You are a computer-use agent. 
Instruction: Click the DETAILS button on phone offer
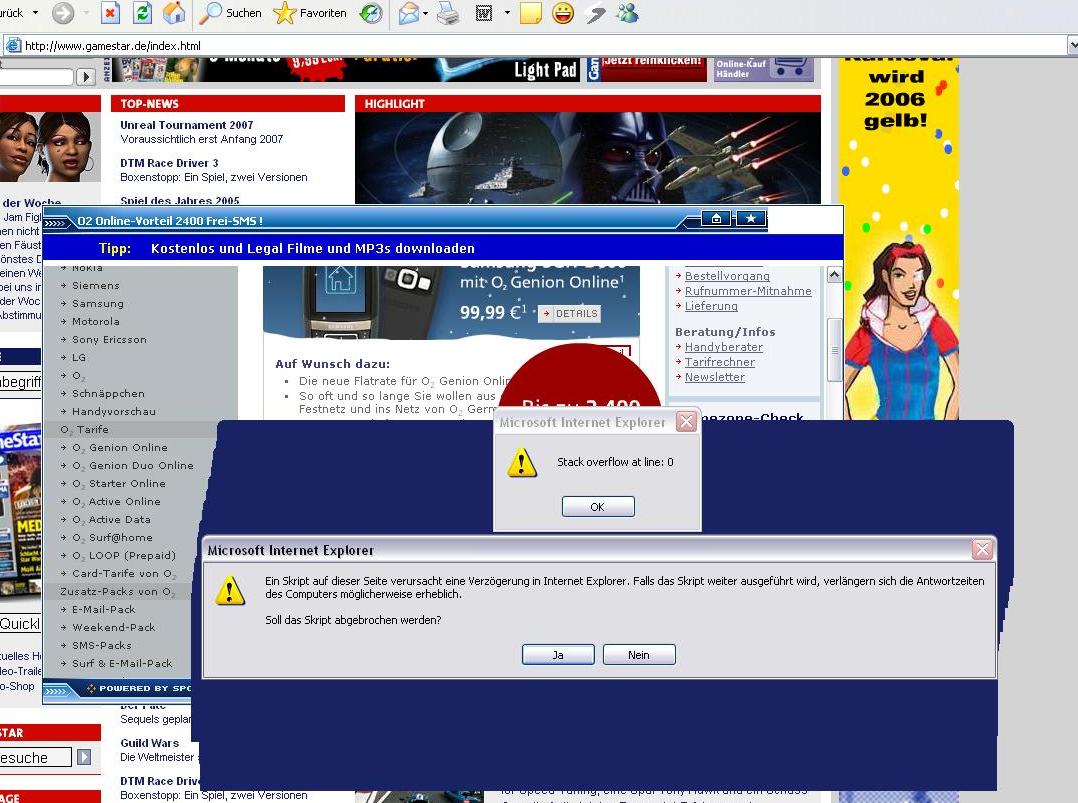click(569, 314)
